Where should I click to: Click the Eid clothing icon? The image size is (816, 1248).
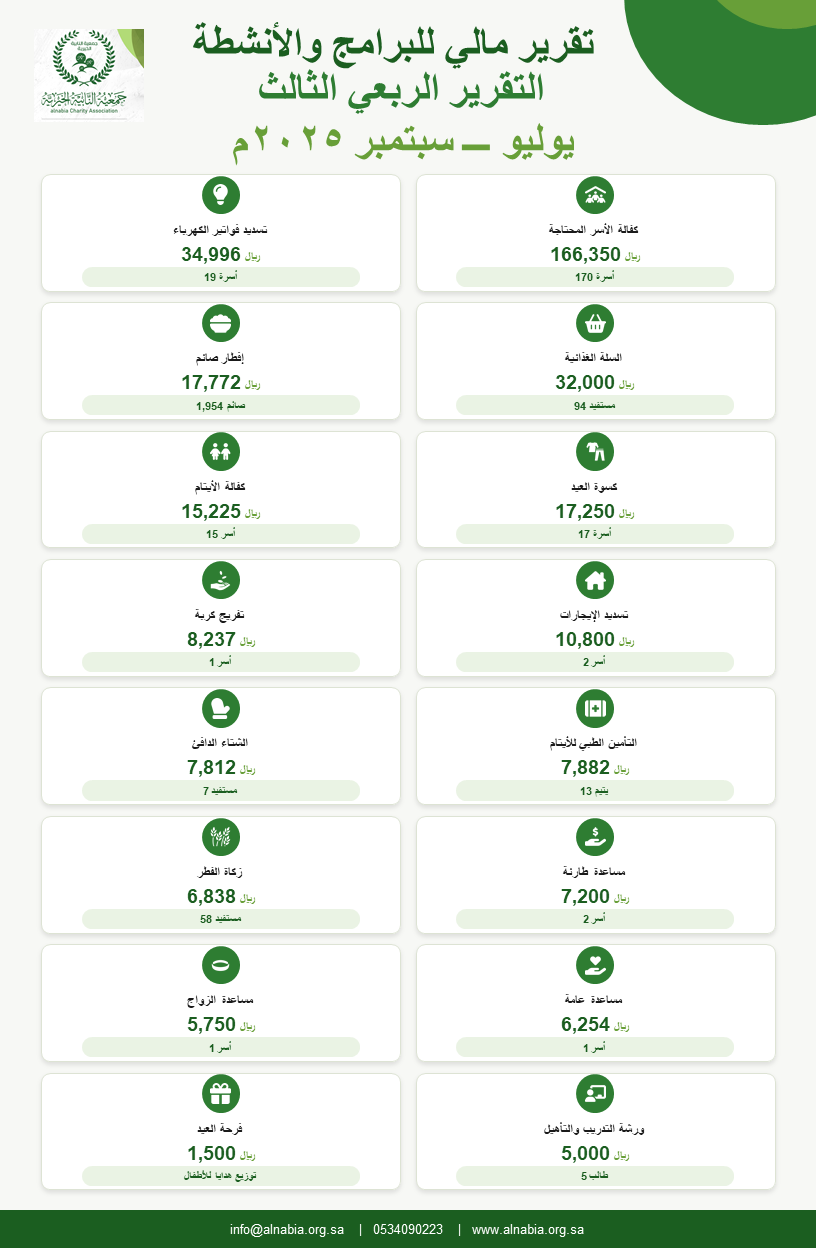(595, 451)
